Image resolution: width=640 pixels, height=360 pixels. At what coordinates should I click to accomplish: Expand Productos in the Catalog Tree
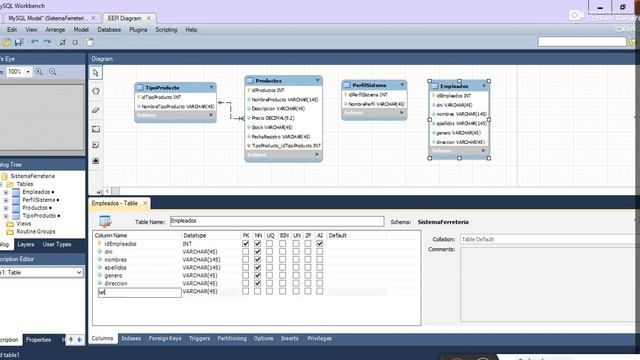pyautogui.click(x=6, y=208)
